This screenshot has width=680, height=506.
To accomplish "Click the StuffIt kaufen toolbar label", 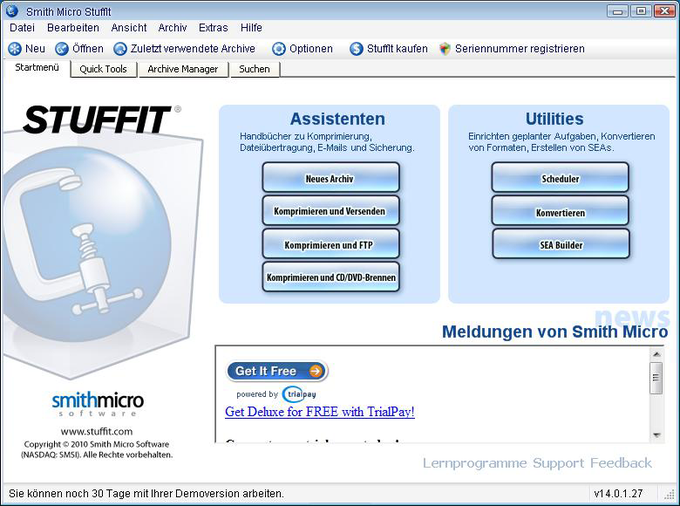I will [x=397, y=49].
